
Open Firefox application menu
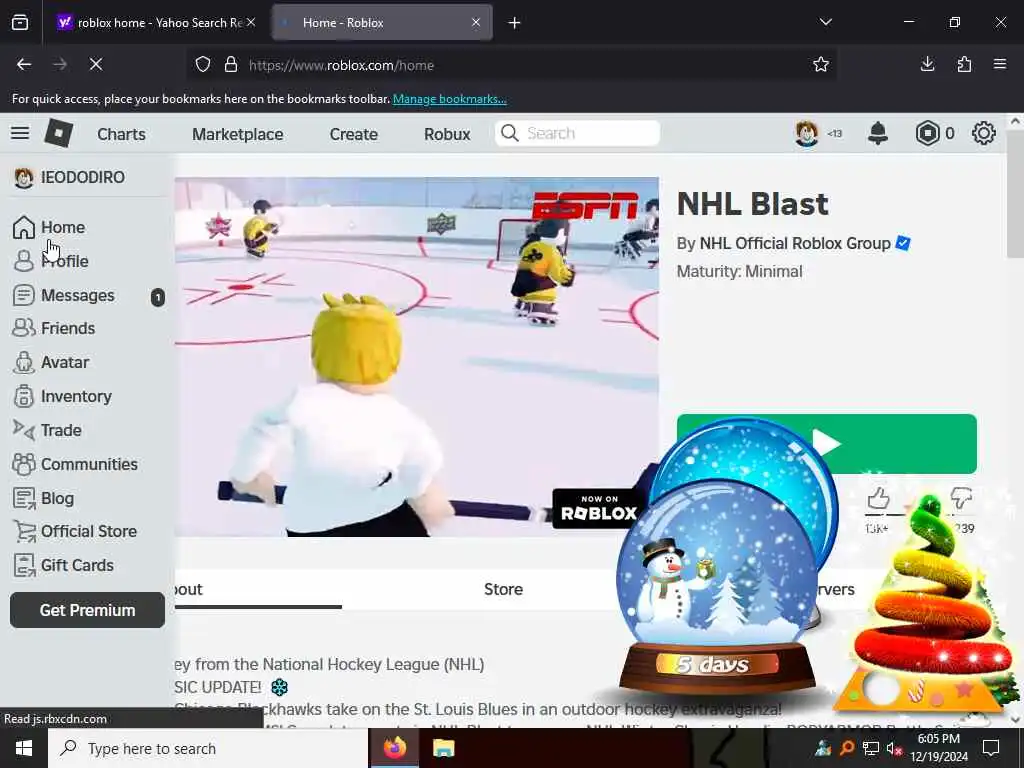click(1000, 65)
